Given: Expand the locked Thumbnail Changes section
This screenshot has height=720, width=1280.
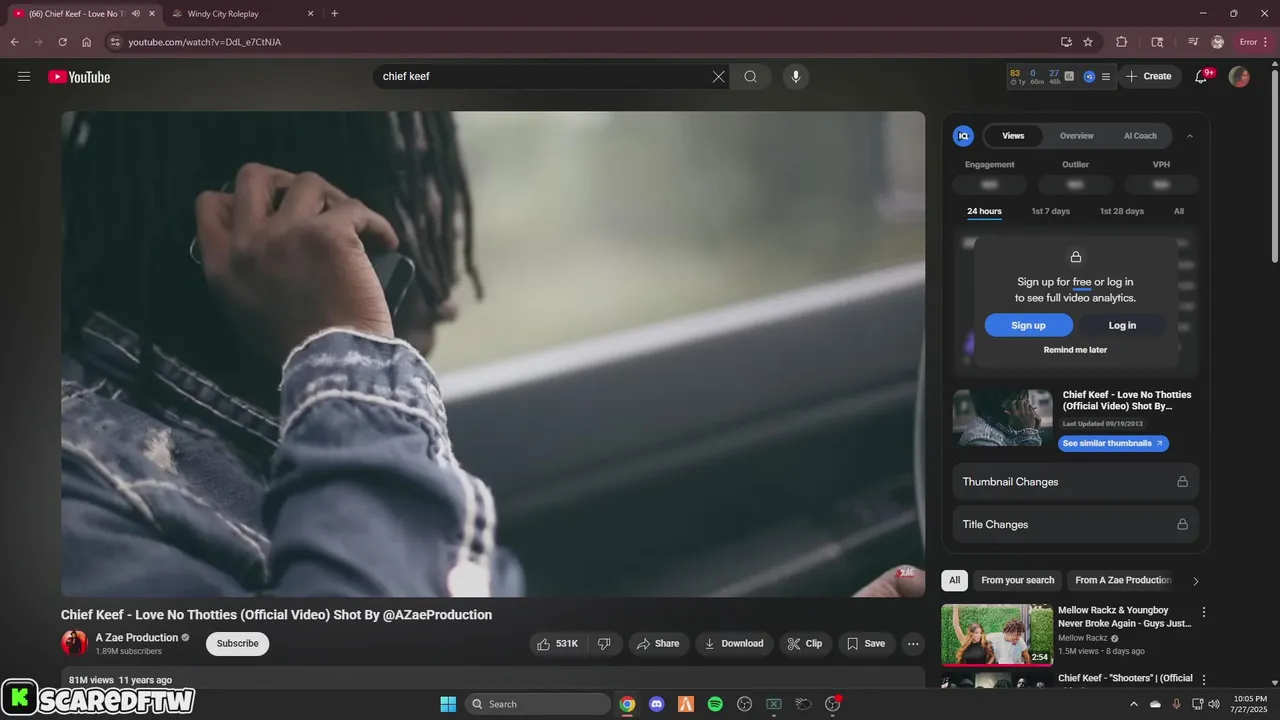Looking at the screenshot, I should click(x=1075, y=482).
